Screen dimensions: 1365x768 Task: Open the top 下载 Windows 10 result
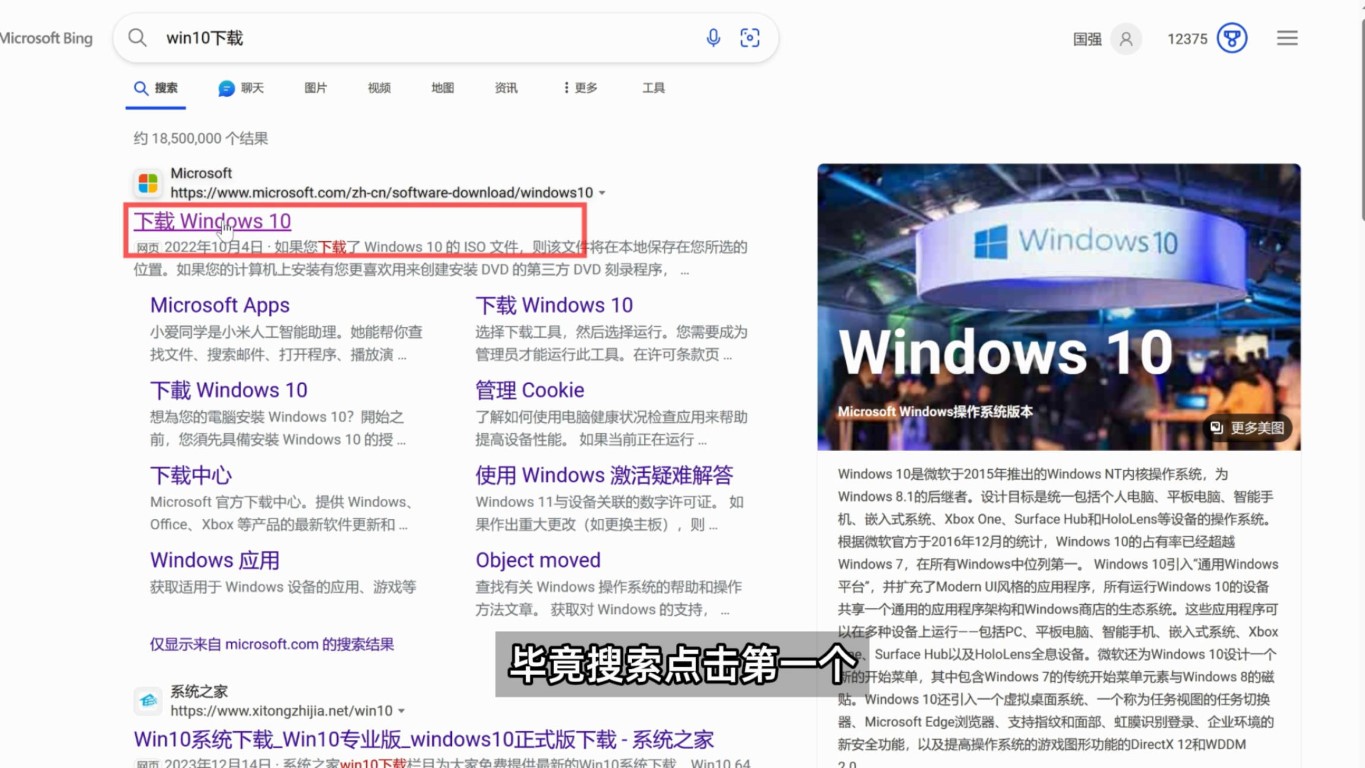click(x=213, y=222)
